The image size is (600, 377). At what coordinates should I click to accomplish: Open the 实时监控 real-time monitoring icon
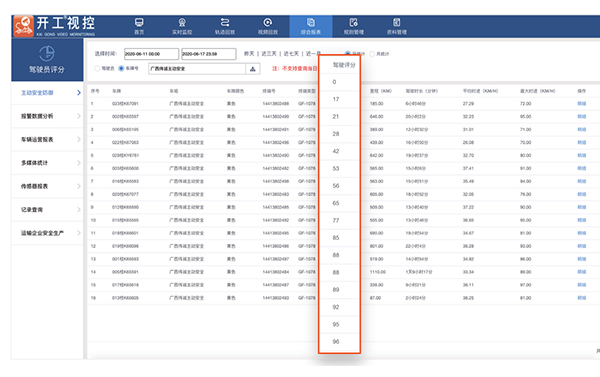click(182, 22)
